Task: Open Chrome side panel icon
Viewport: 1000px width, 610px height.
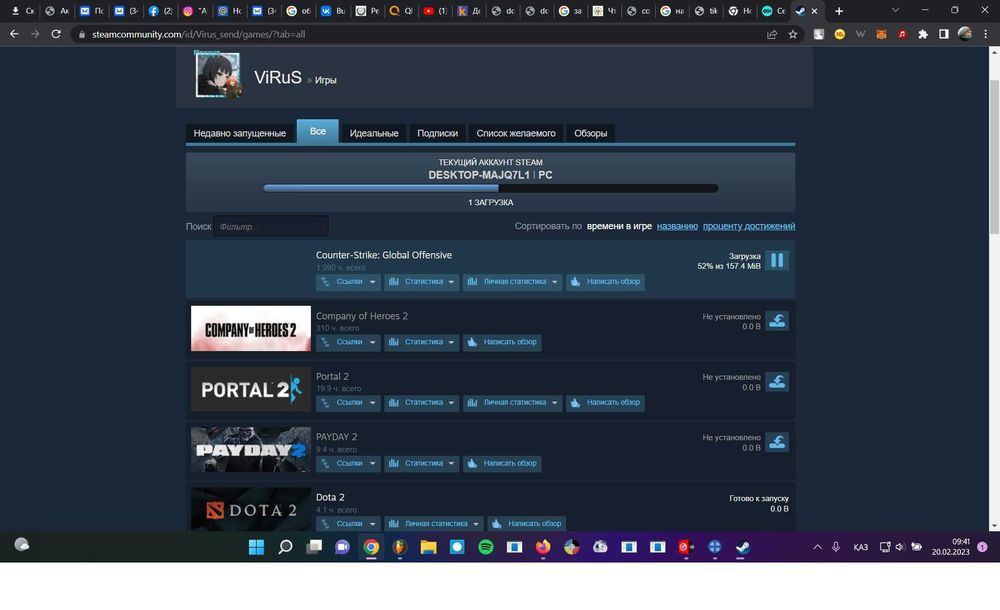Action: click(944, 34)
